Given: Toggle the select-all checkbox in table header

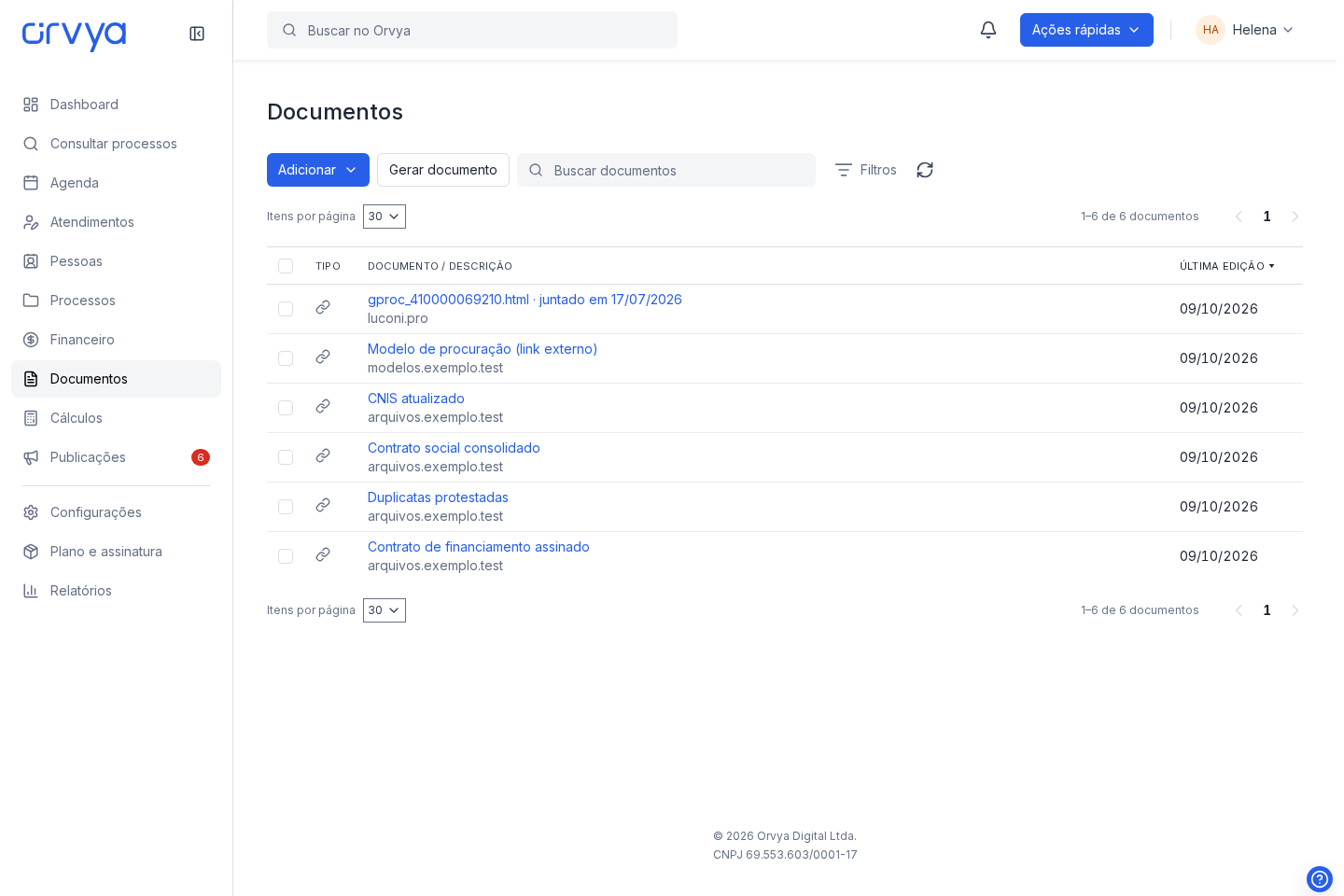Looking at the screenshot, I should (286, 266).
